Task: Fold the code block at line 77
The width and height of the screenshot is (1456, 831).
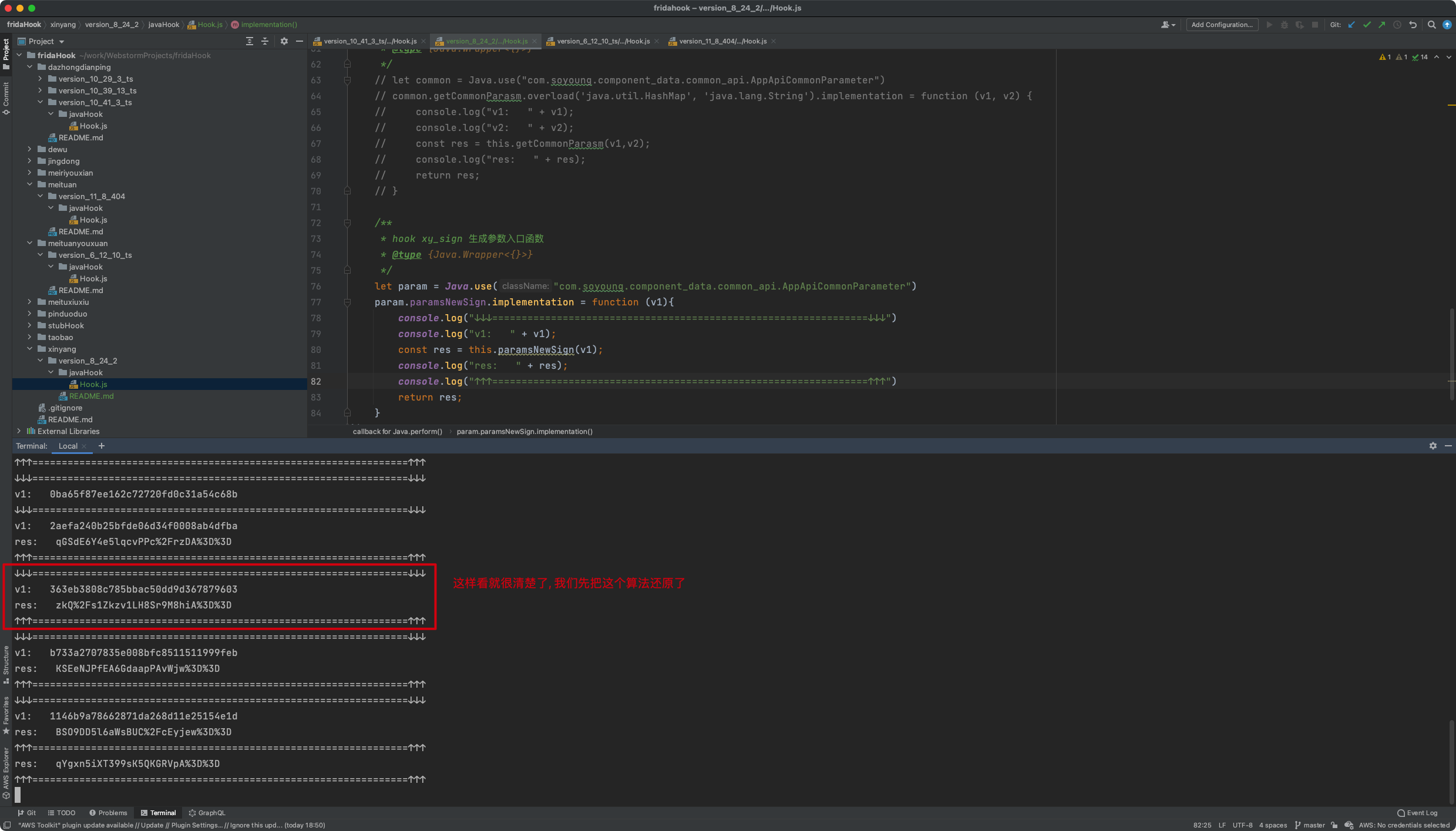Action: [347, 302]
